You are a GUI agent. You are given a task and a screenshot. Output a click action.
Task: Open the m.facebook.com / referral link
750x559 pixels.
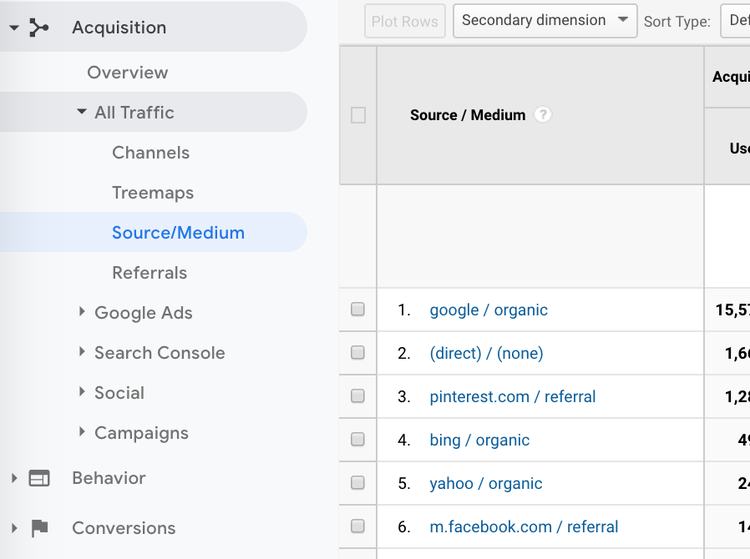point(524,526)
